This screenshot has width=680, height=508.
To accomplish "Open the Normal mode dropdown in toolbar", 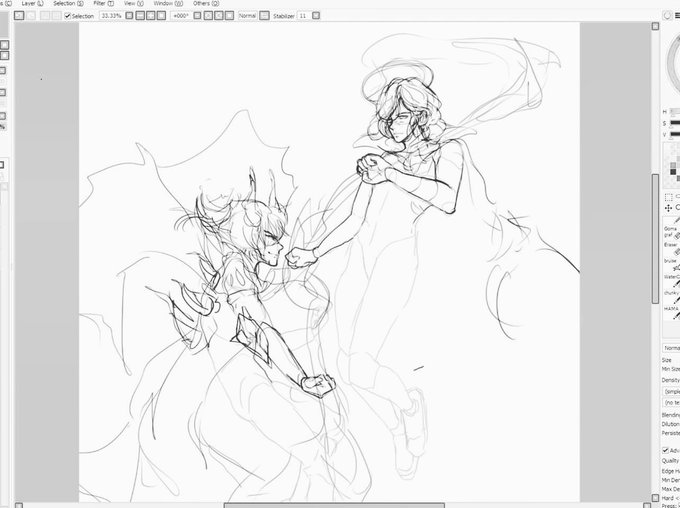I will coord(247,16).
